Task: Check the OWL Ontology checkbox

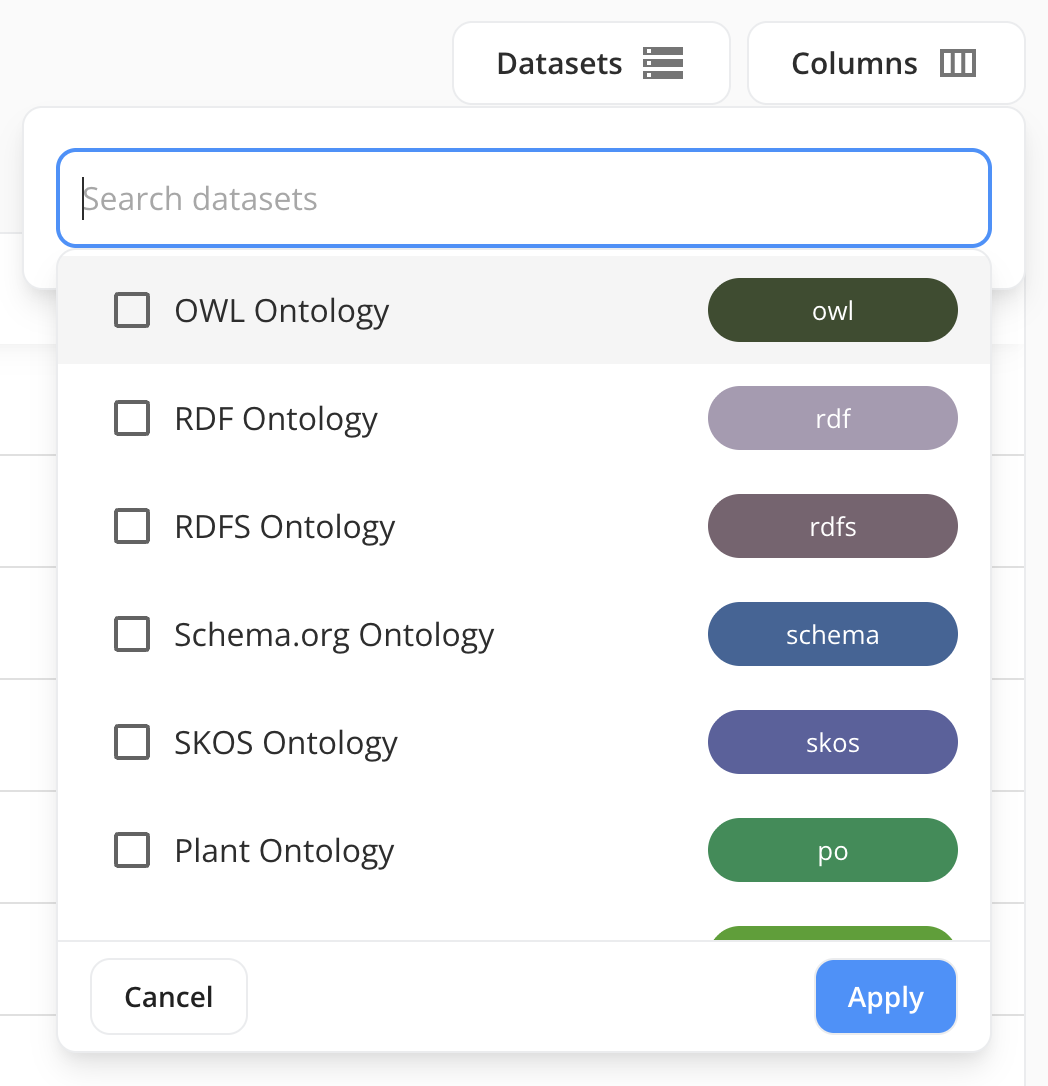Action: click(x=132, y=310)
